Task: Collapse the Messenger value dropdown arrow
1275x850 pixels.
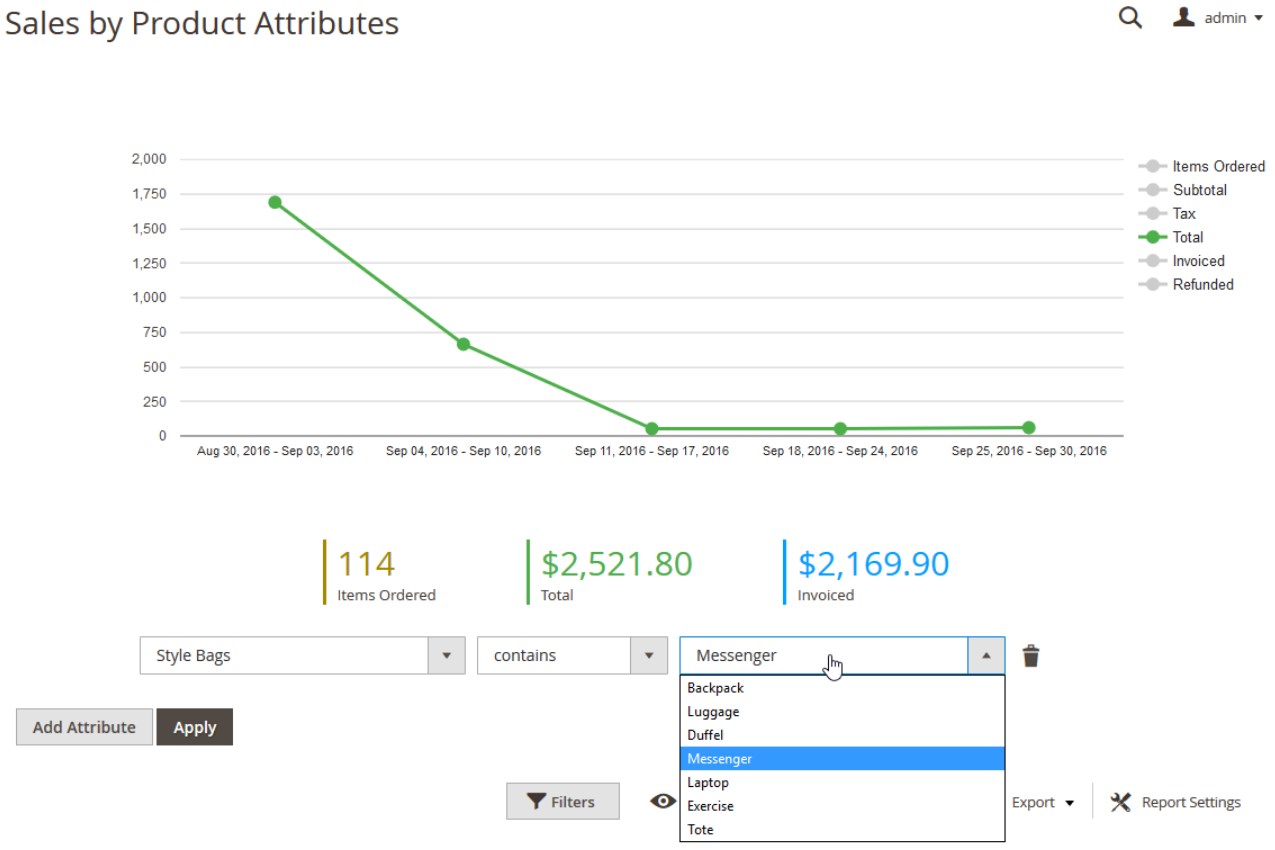Action: (986, 656)
